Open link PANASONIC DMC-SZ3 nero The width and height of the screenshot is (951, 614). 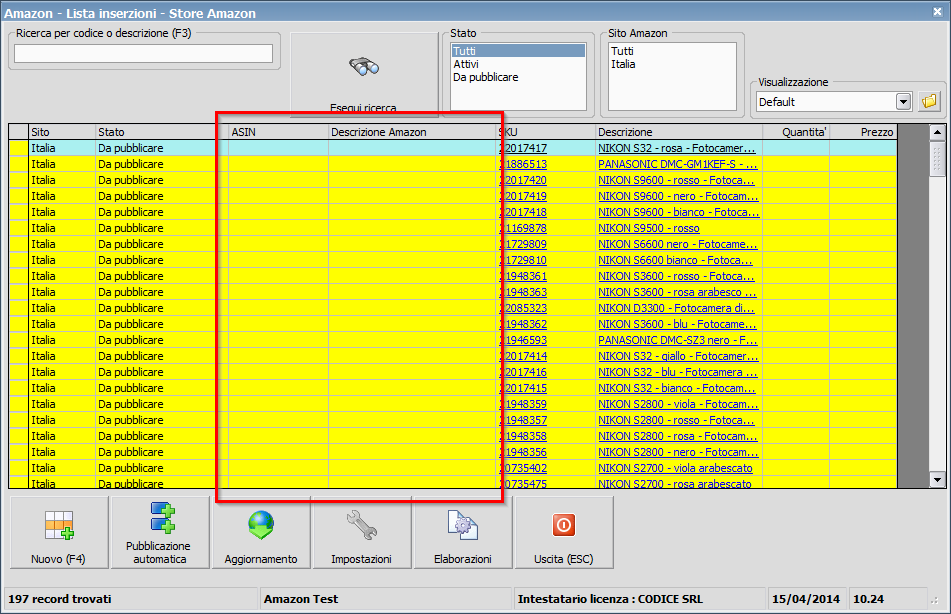click(677, 340)
